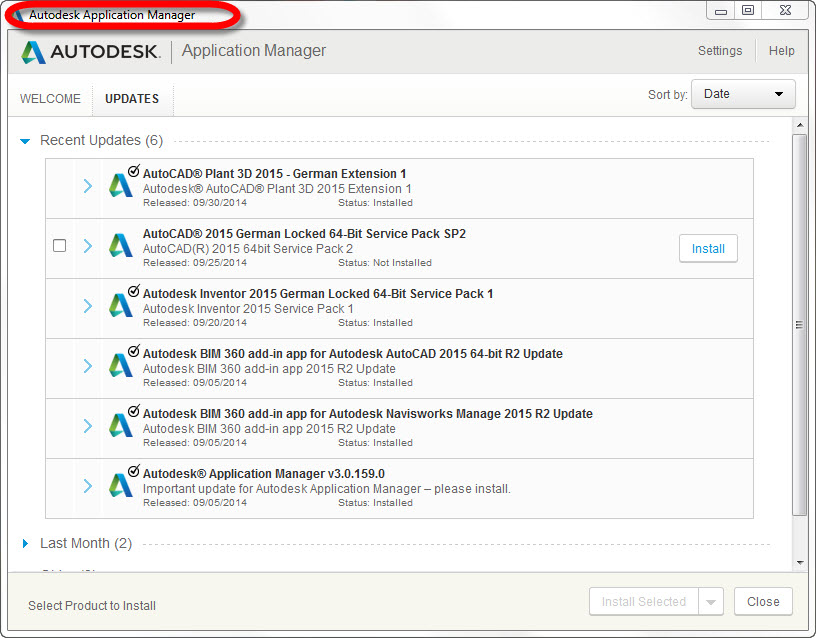This screenshot has height=638, width=816.
Task: Click 'AutoCAD(R) 2015 64bit Service Pack 2' subtitle
Action: coord(248,249)
